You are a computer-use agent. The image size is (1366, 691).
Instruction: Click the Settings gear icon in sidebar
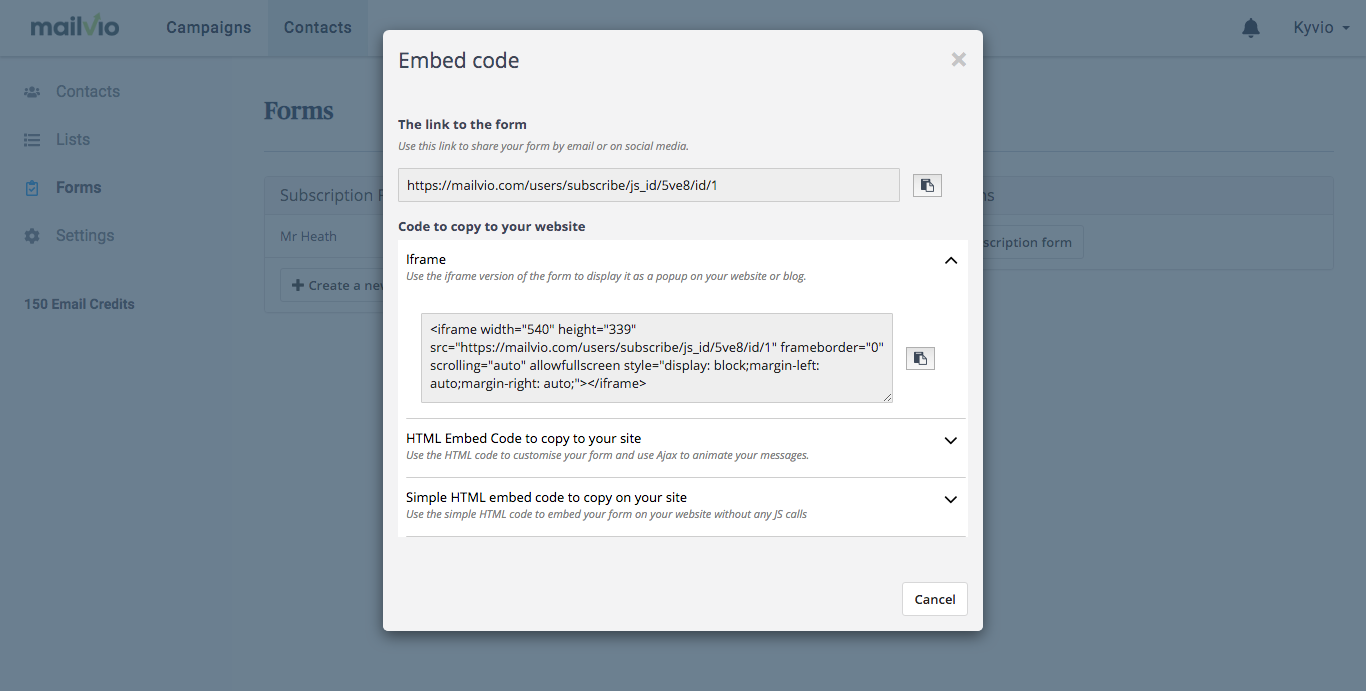(x=32, y=236)
